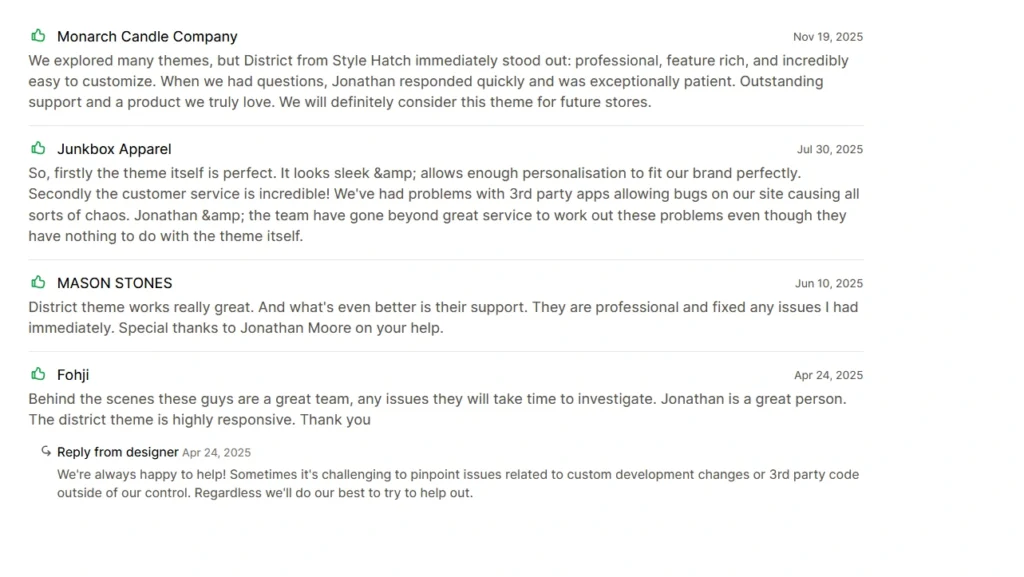
Task: Open the Monarch Candle Company reviewer name
Action: (x=147, y=37)
